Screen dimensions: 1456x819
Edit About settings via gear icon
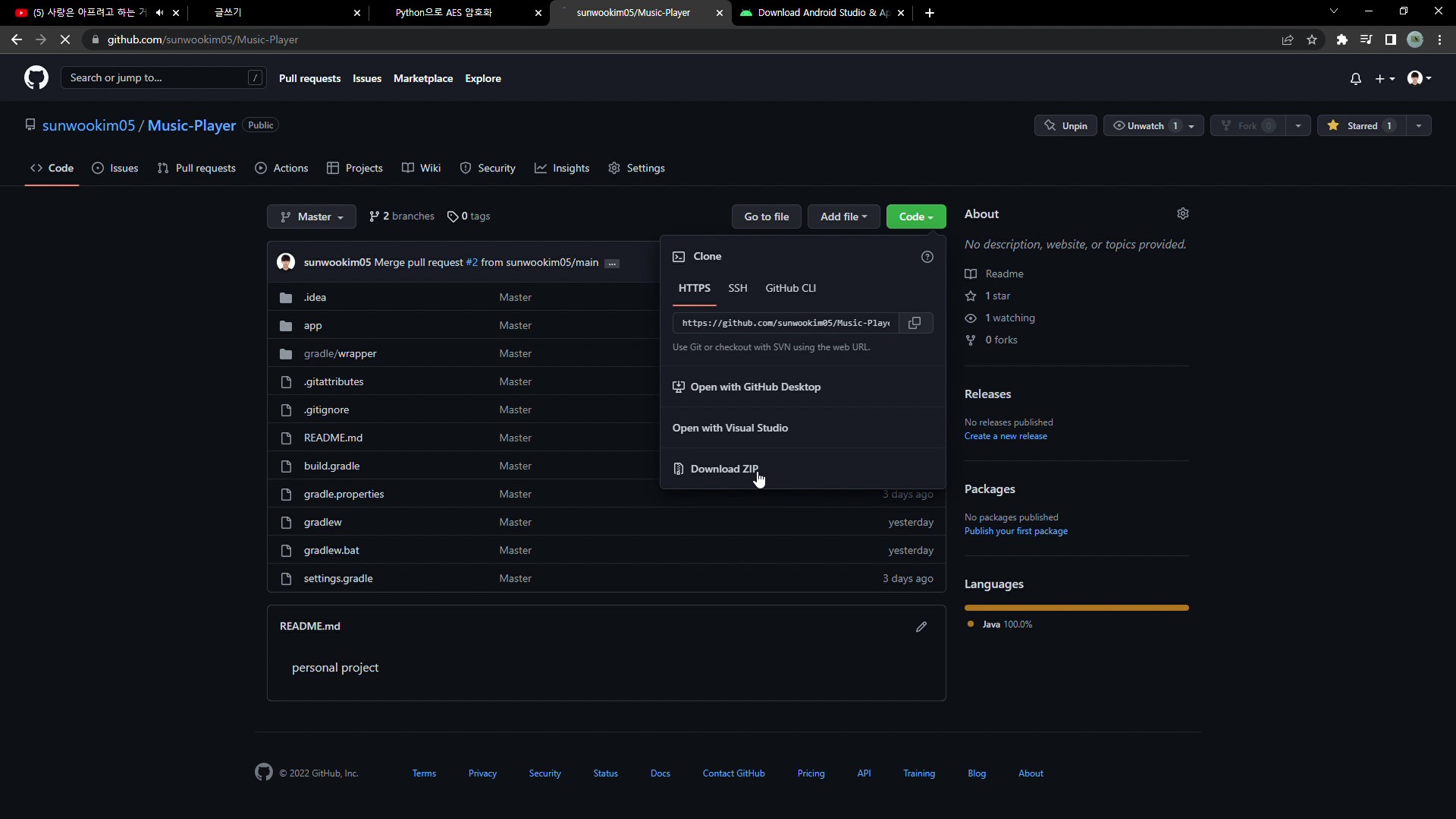pyautogui.click(x=1183, y=214)
